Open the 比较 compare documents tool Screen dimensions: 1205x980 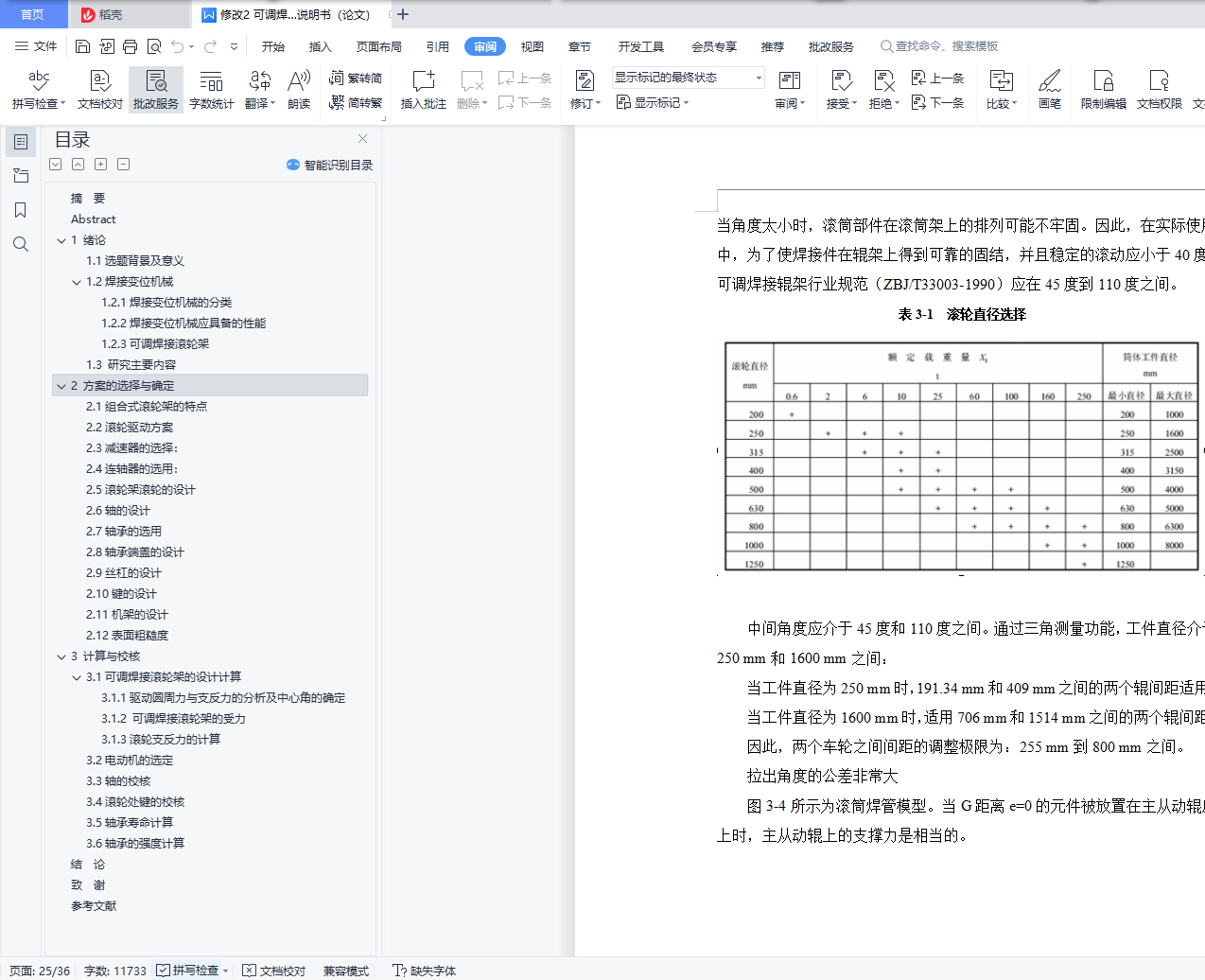pos(1002,90)
